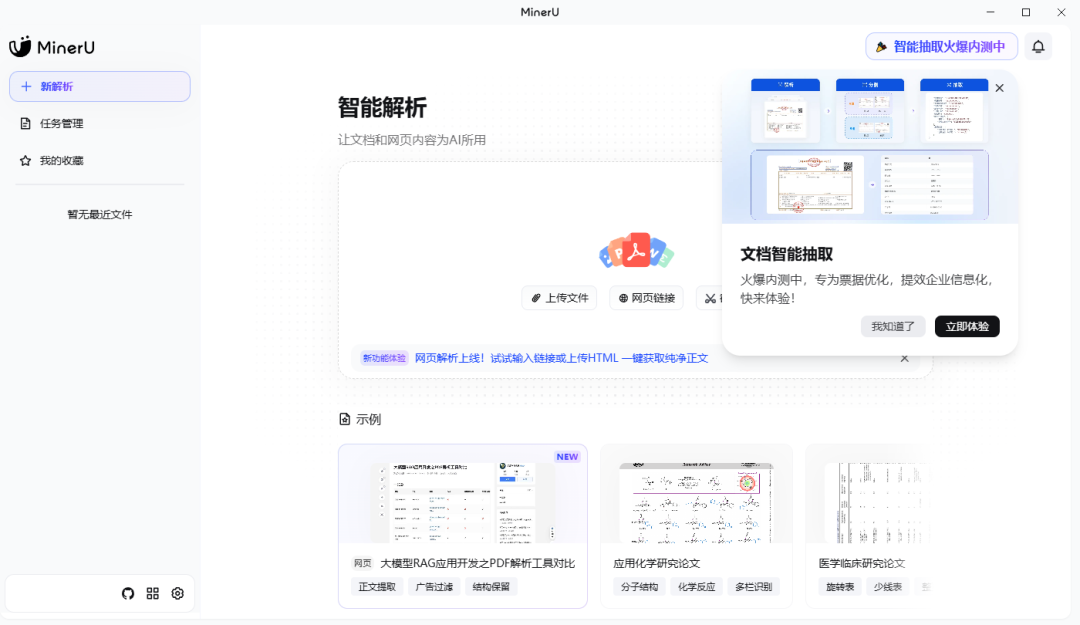Image resolution: width=1080 pixels, height=625 pixels.
Task: Close the 文档智能抽取 popup
Action: (999, 88)
